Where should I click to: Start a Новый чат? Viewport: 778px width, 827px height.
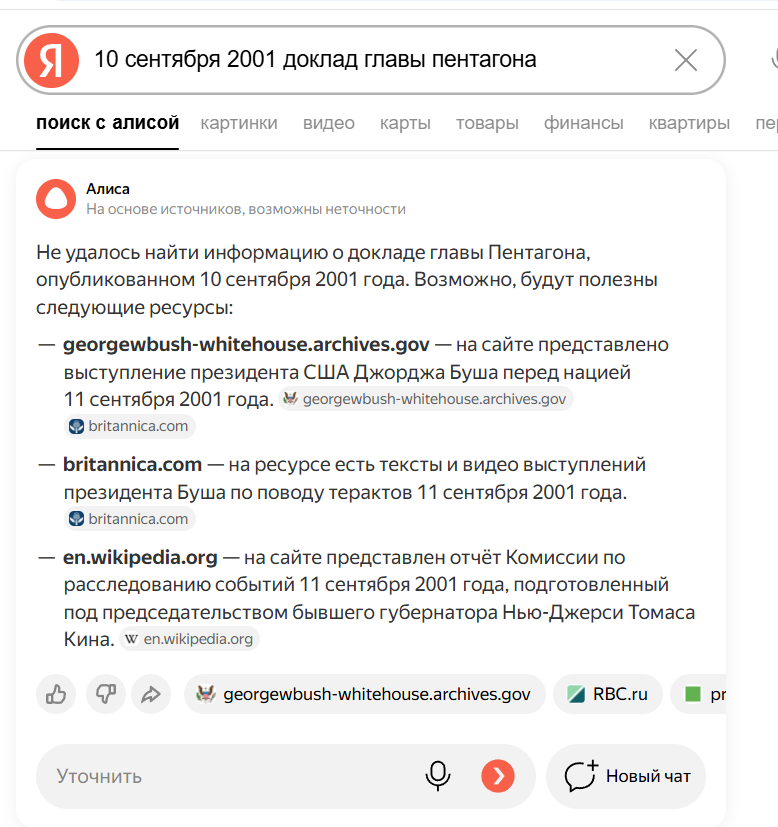(627, 776)
